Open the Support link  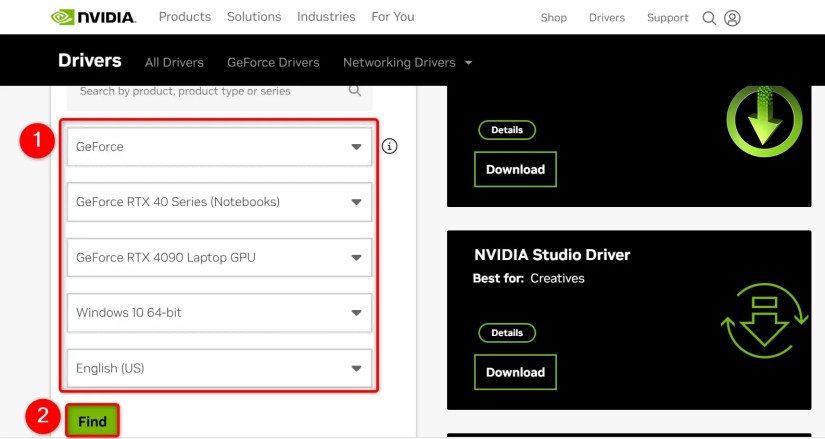(x=668, y=18)
